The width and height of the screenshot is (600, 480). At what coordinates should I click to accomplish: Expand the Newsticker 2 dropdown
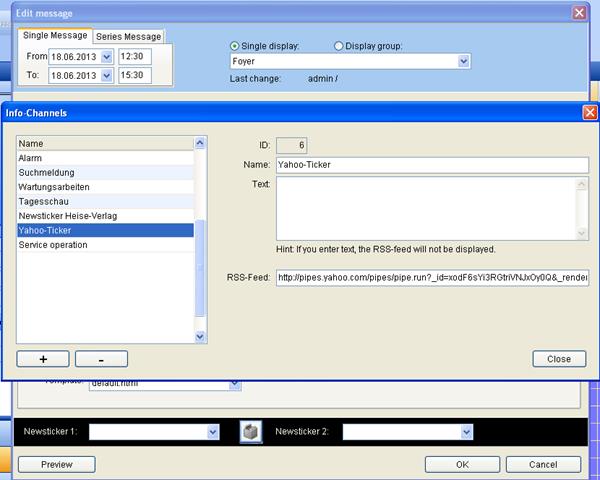(x=466, y=431)
